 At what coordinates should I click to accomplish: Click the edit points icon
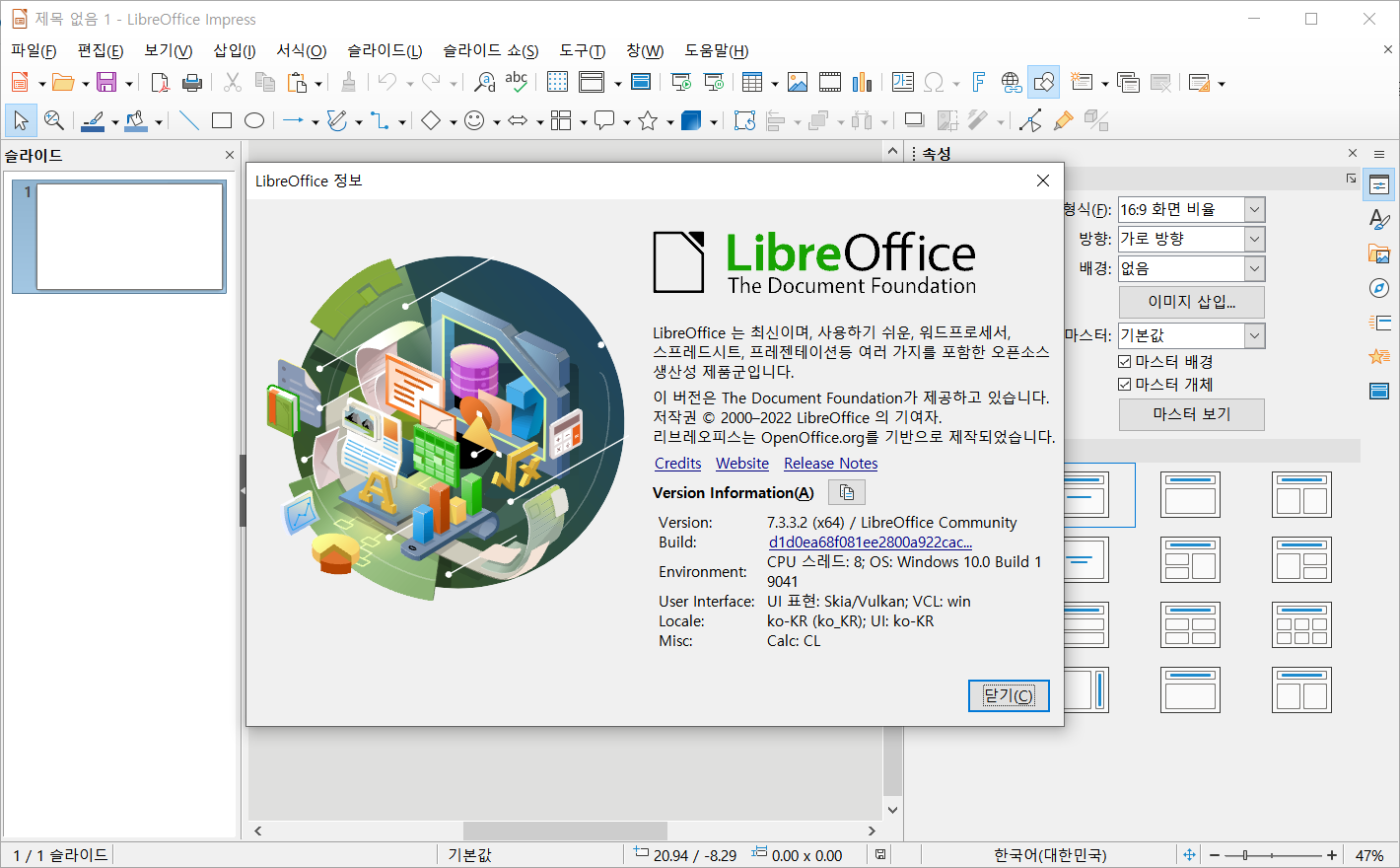pyautogui.click(x=1030, y=120)
